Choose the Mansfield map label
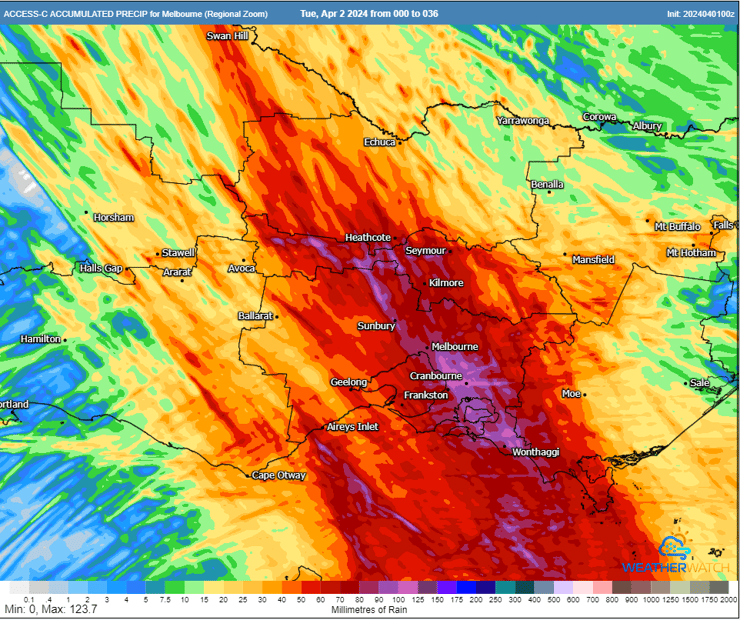Viewport: 740px width, 620px height. click(593, 260)
